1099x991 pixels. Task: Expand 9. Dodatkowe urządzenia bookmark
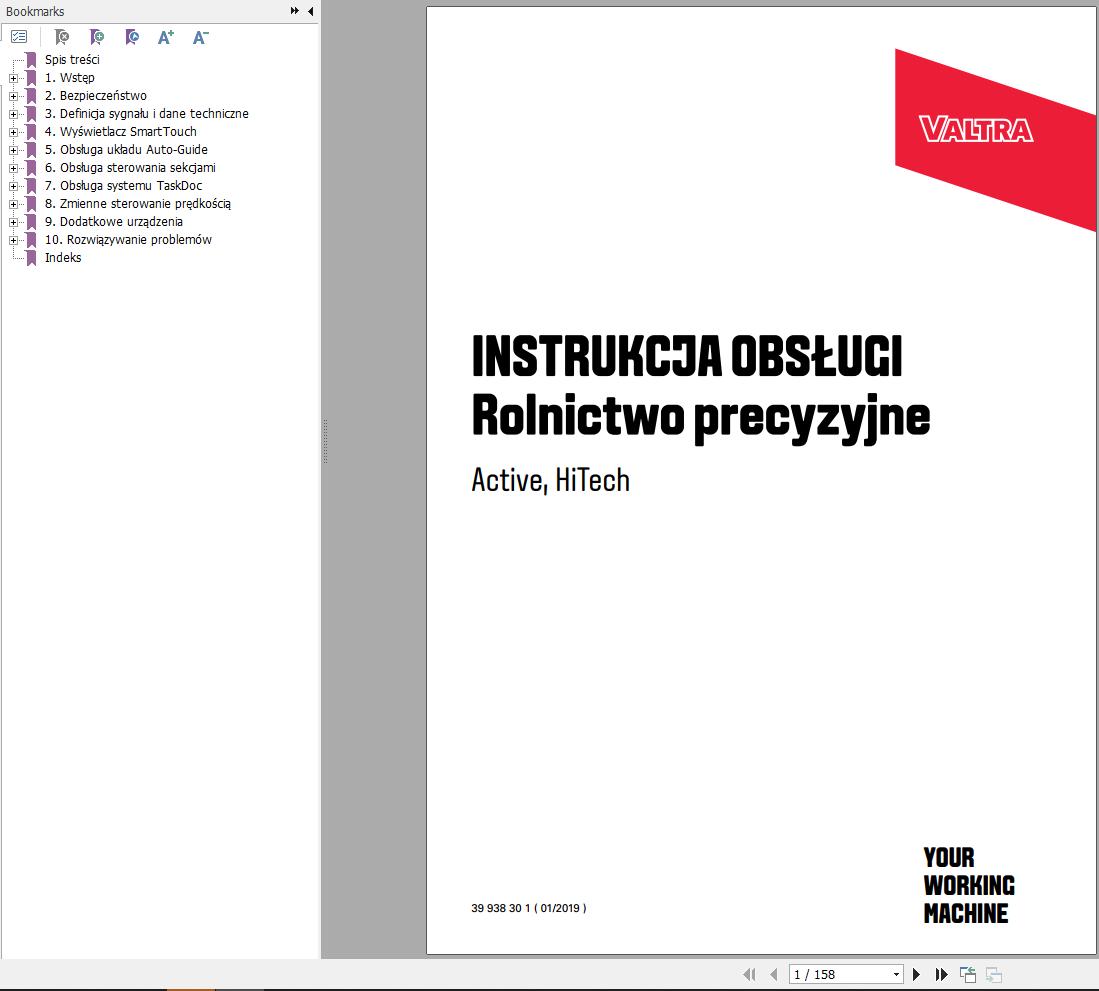point(13,222)
